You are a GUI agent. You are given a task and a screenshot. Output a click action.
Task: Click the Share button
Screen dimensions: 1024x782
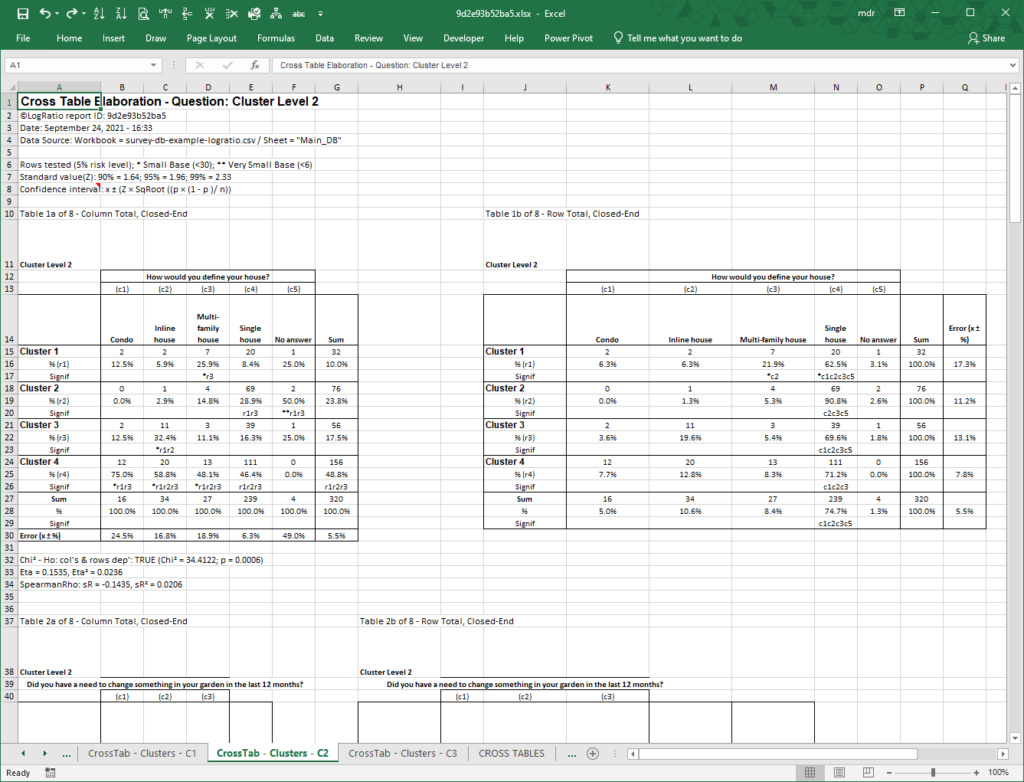[x=986, y=38]
